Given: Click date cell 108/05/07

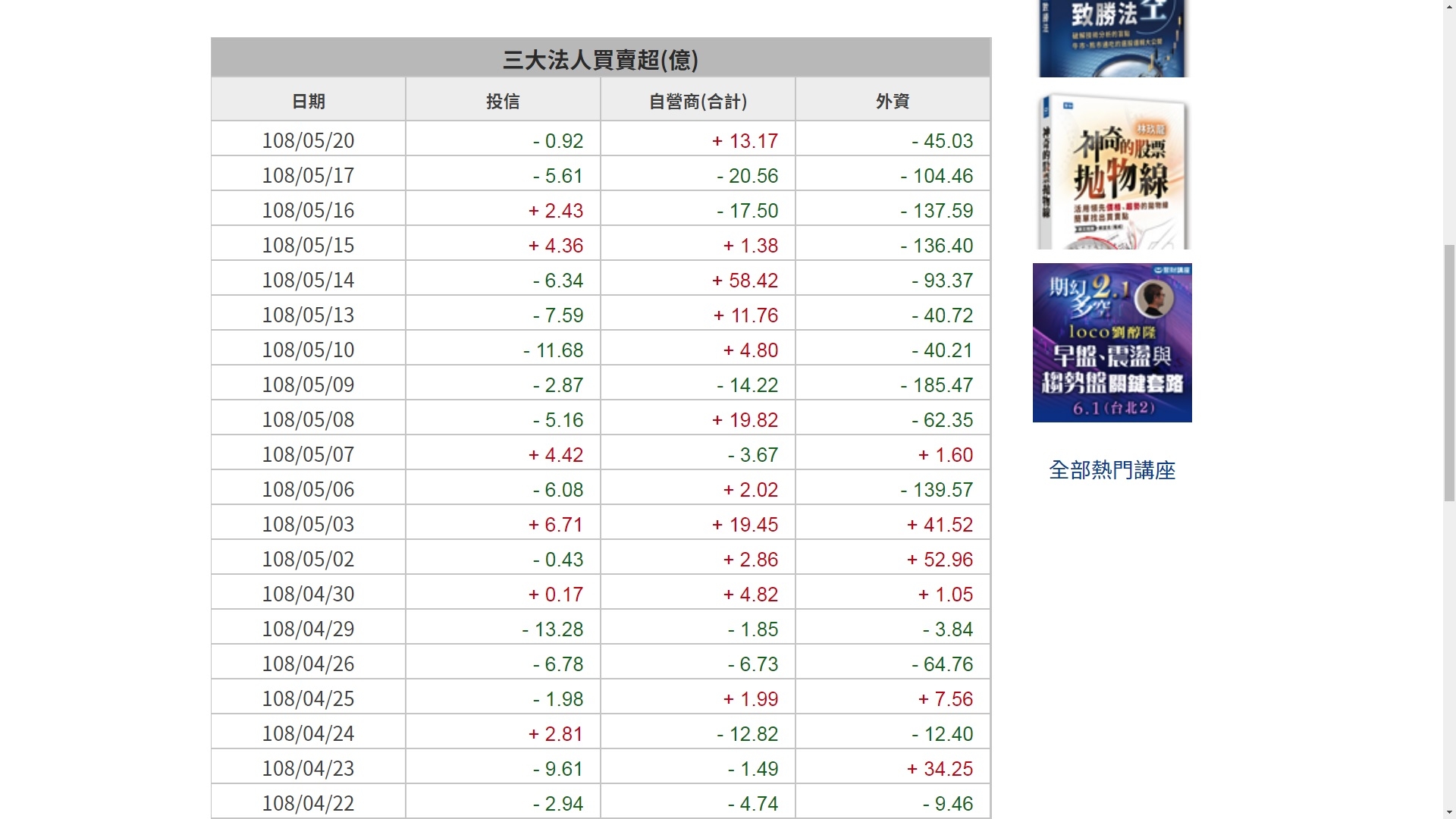Looking at the screenshot, I should pyautogui.click(x=308, y=454).
